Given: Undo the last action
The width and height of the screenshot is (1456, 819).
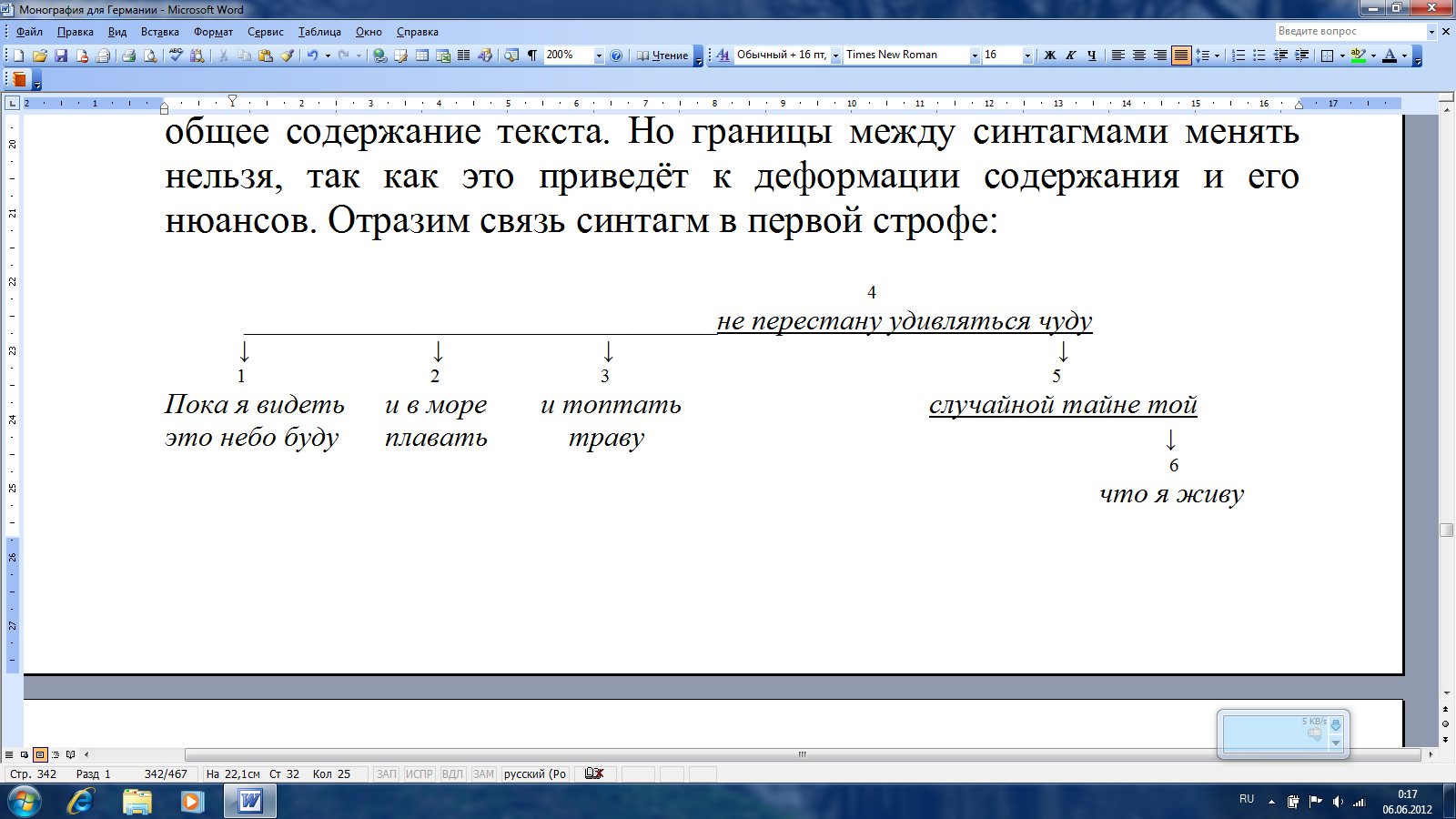Looking at the screenshot, I should tap(312, 56).
